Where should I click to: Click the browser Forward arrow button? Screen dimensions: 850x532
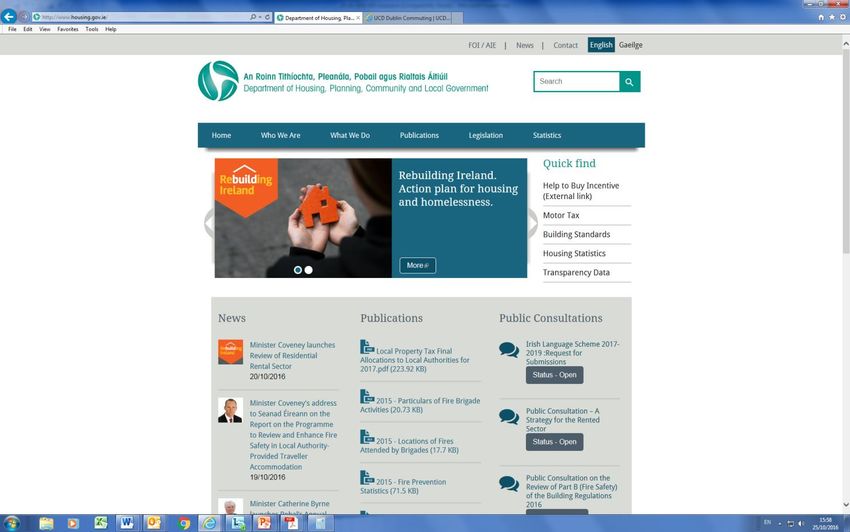click(x=23, y=17)
